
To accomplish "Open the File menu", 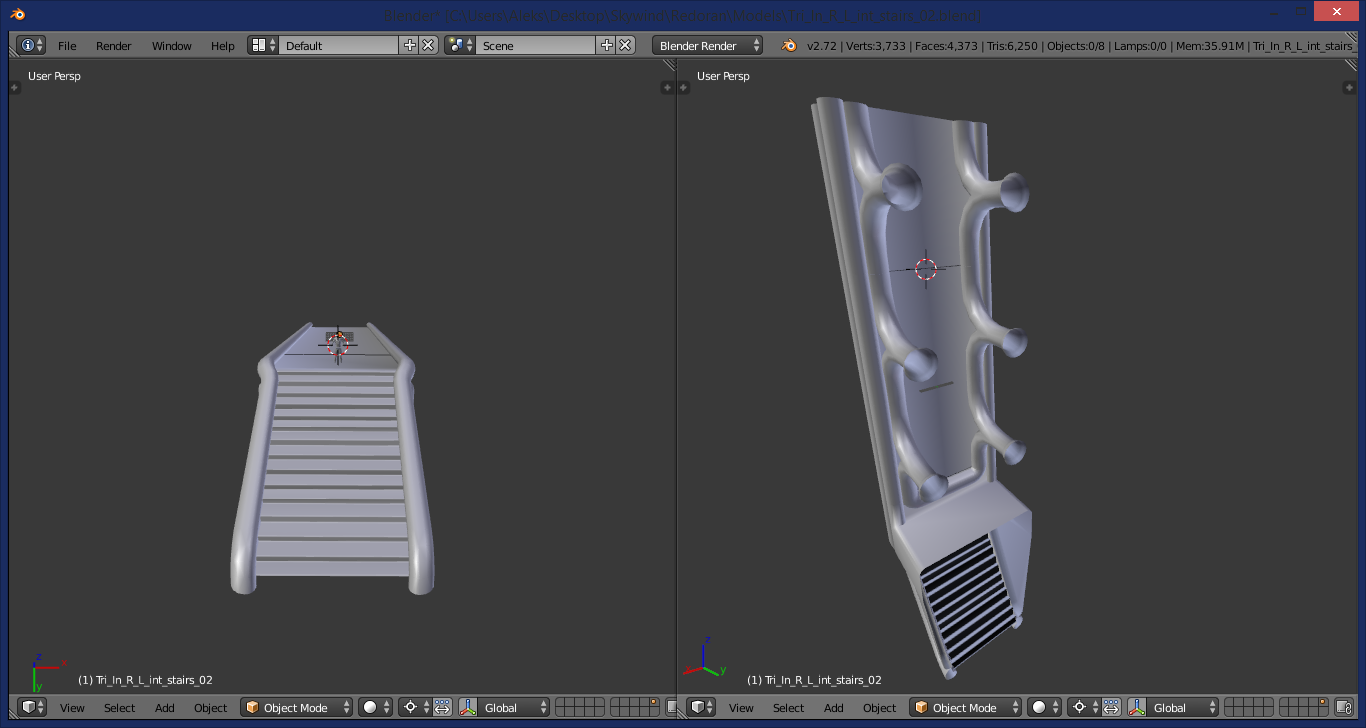I will [67, 46].
